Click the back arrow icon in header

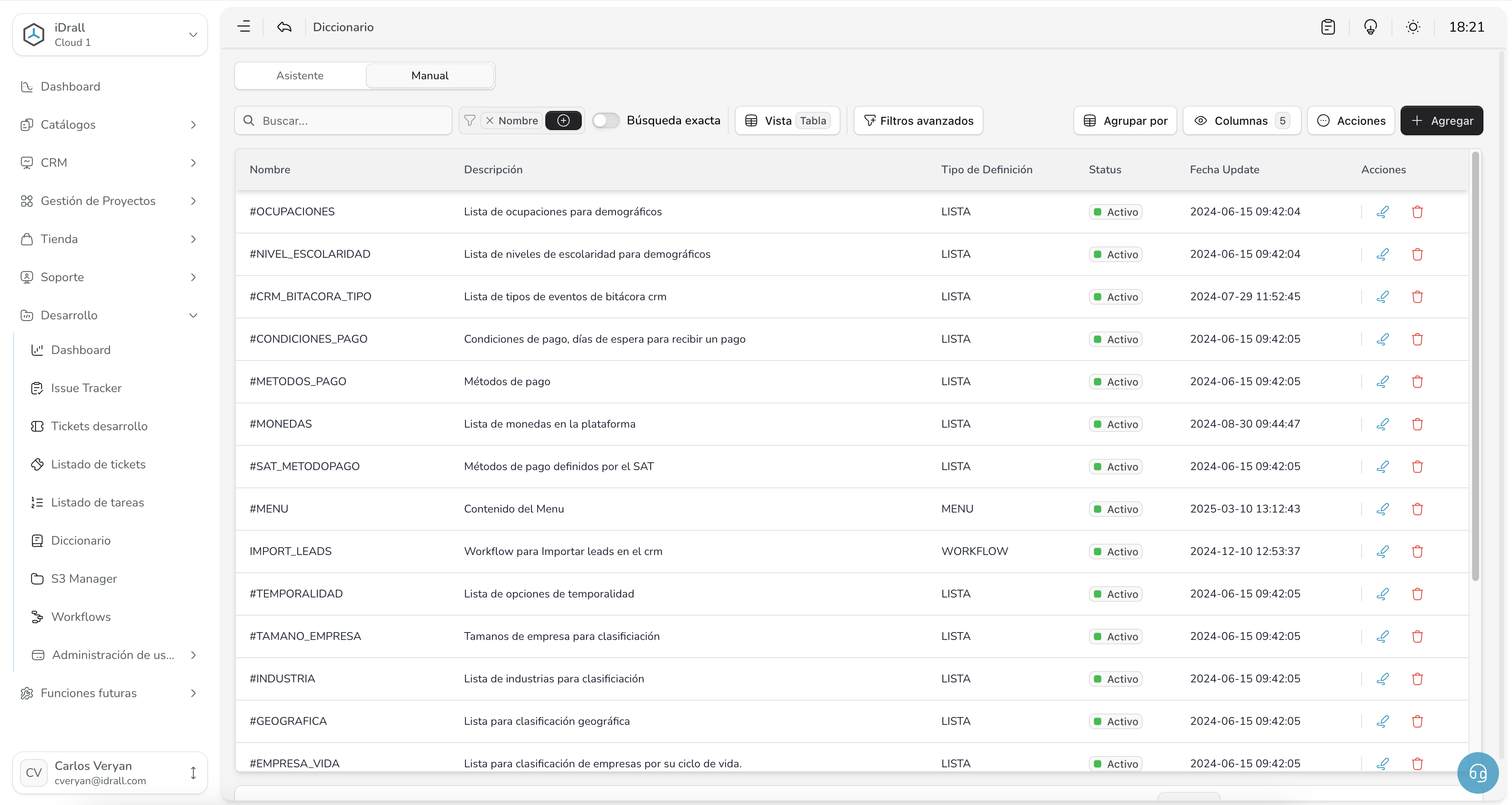point(284,27)
